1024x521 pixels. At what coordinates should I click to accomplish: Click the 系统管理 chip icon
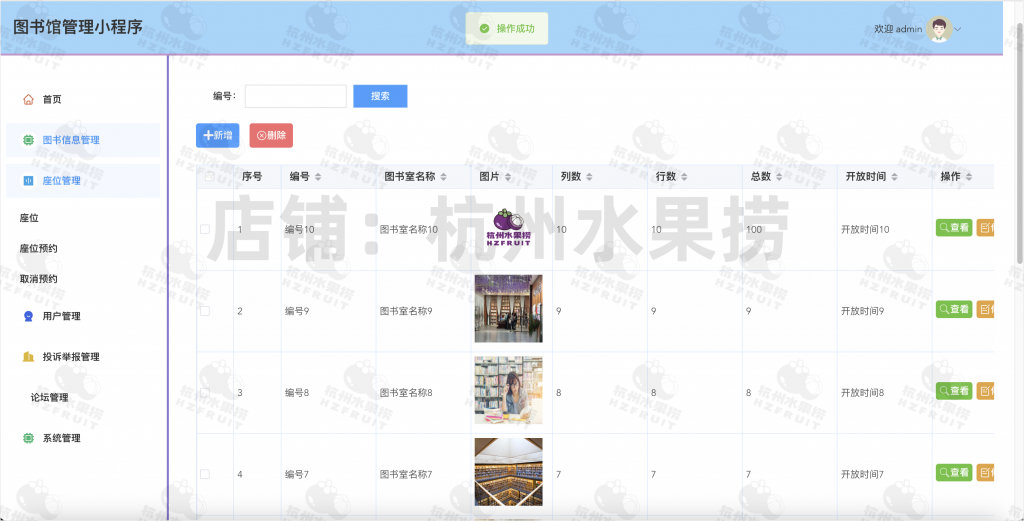point(28,438)
